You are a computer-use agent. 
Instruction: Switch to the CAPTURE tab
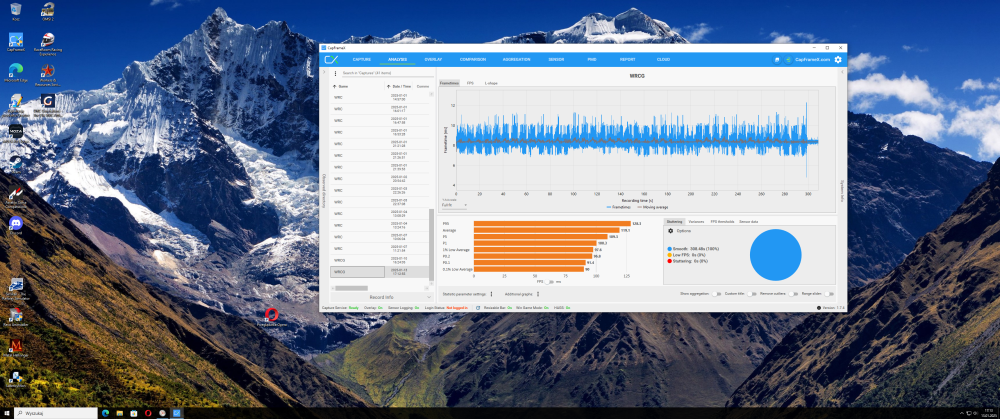(362, 59)
